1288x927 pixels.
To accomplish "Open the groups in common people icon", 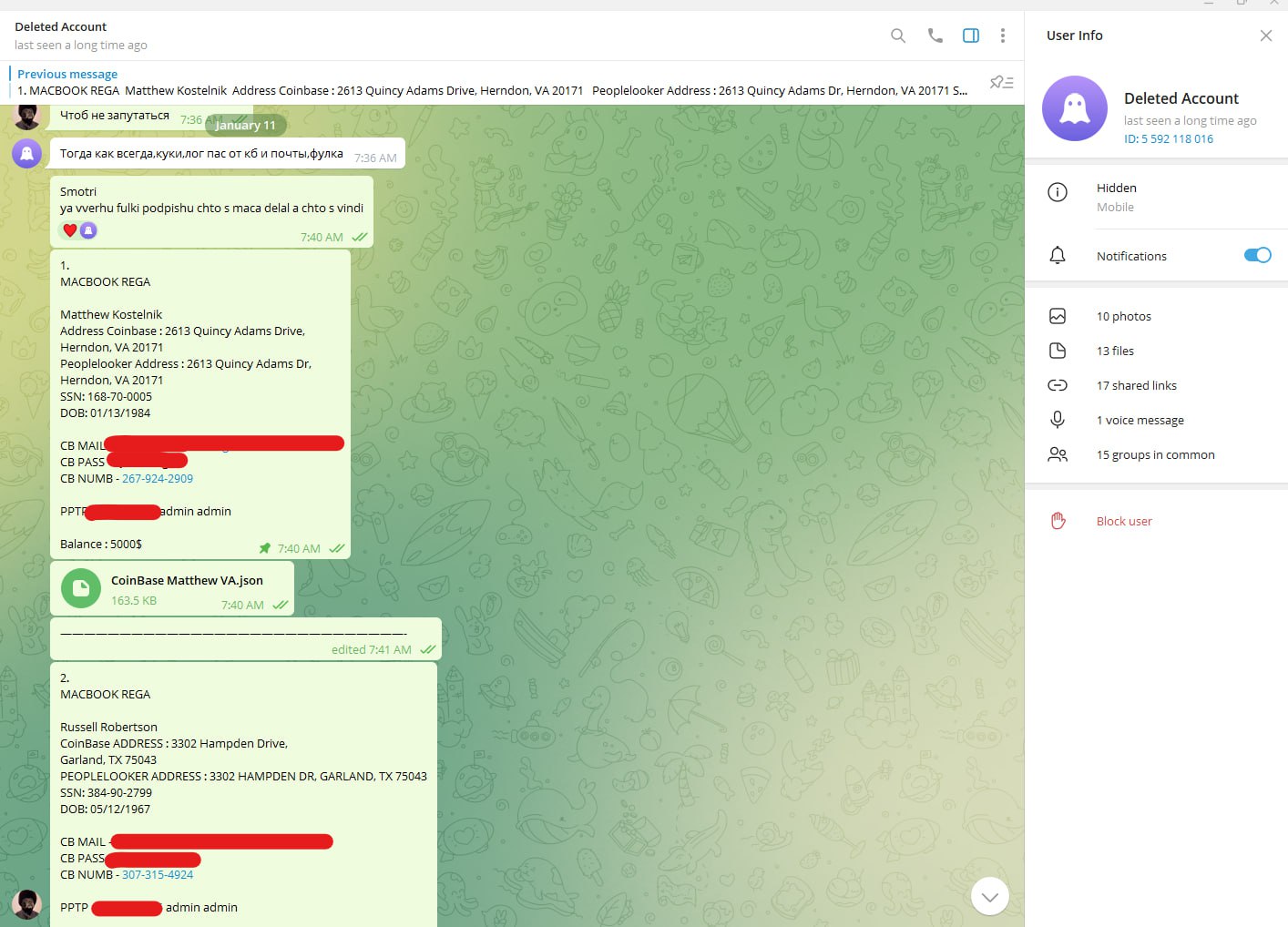I will tap(1058, 454).
